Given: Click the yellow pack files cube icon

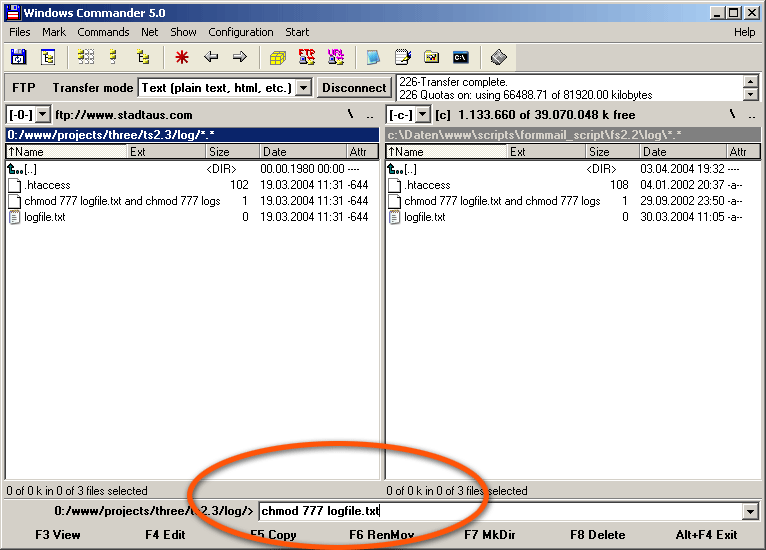Looking at the screenshot, I should tap(277, 58).
